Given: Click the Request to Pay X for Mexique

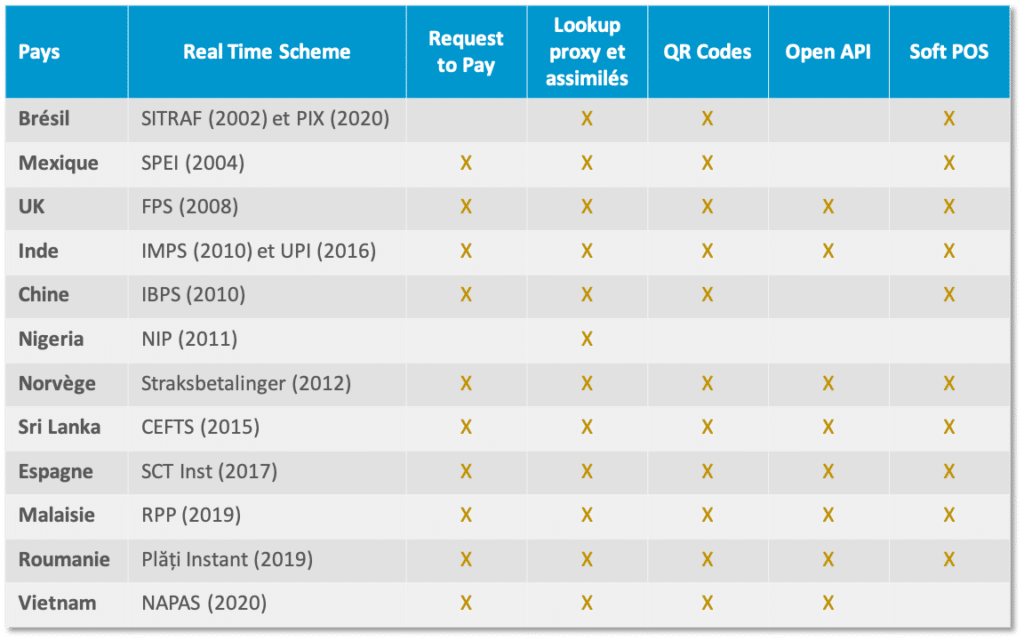Looking at the screenshot, I should pos(466,163).
